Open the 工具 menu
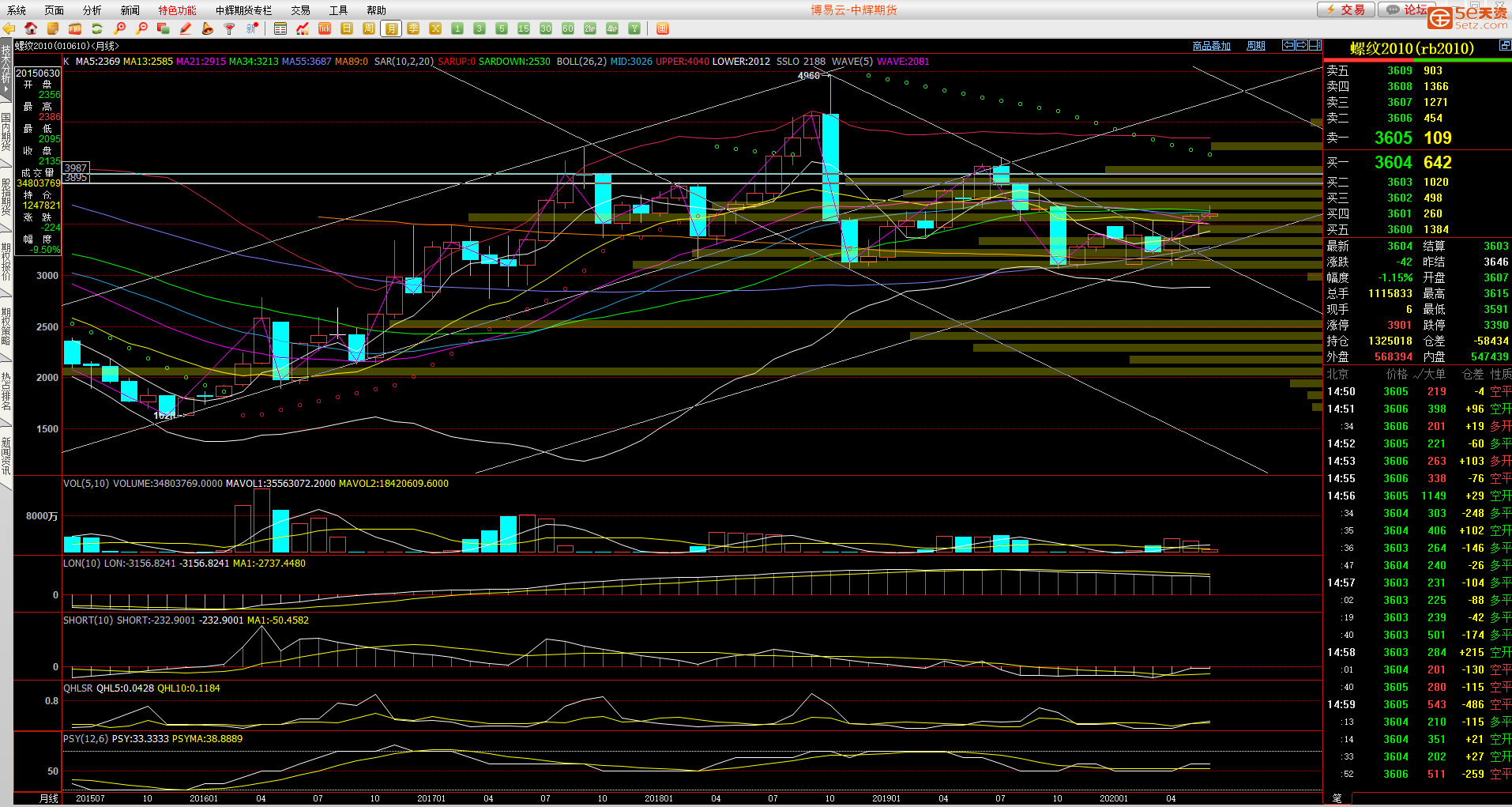1512x807 pixels. click(x=339, y=10)
